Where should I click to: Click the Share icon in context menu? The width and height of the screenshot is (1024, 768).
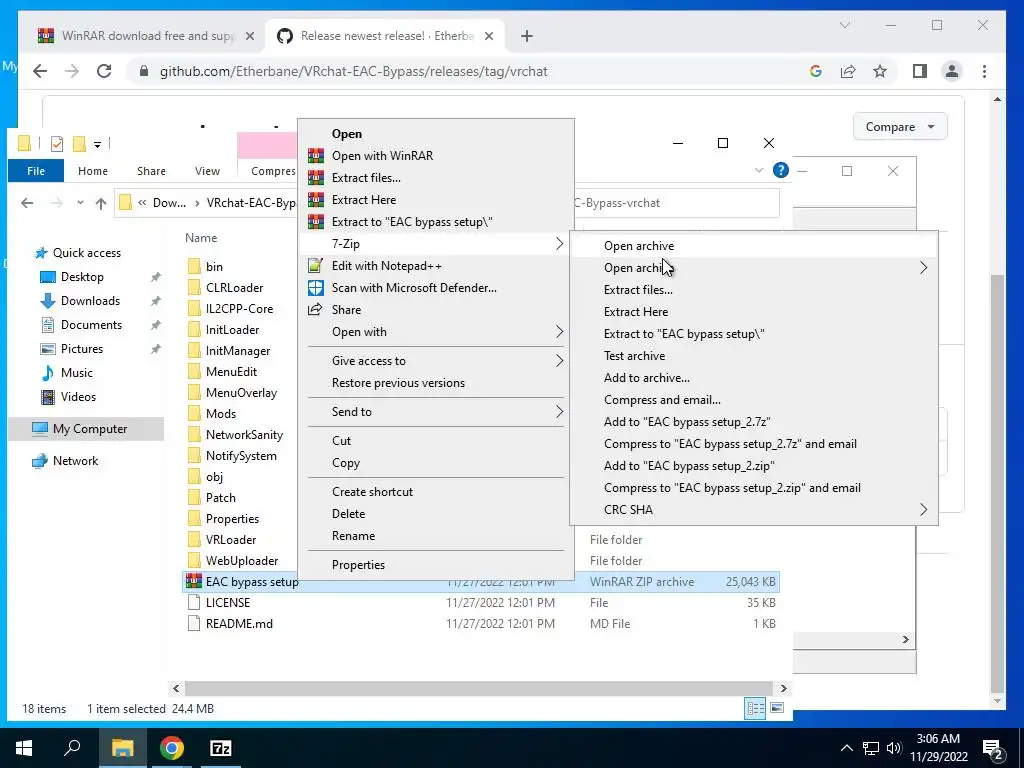[316, 310]
